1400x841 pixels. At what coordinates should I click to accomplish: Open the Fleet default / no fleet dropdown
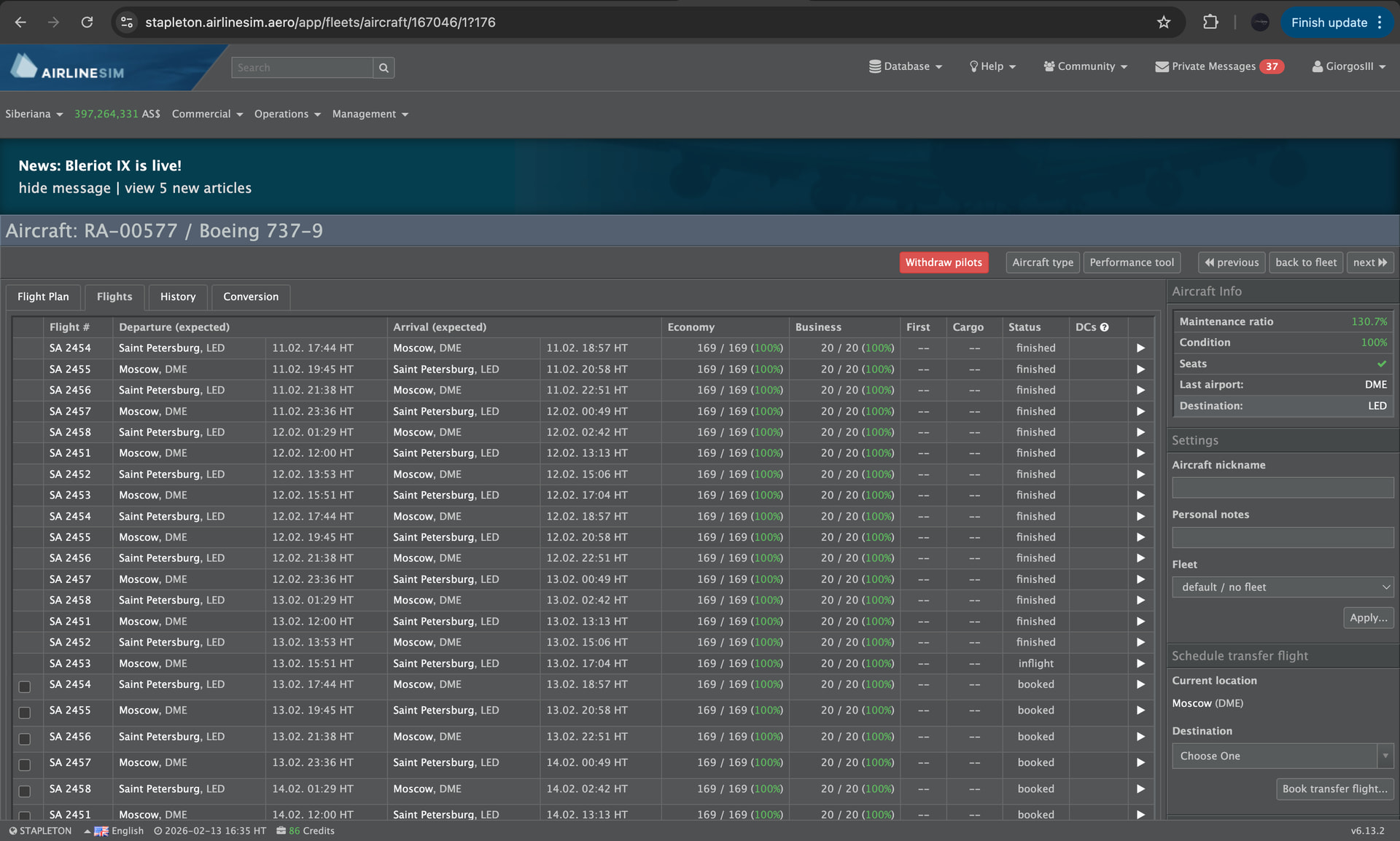[x=1283, y=587]
